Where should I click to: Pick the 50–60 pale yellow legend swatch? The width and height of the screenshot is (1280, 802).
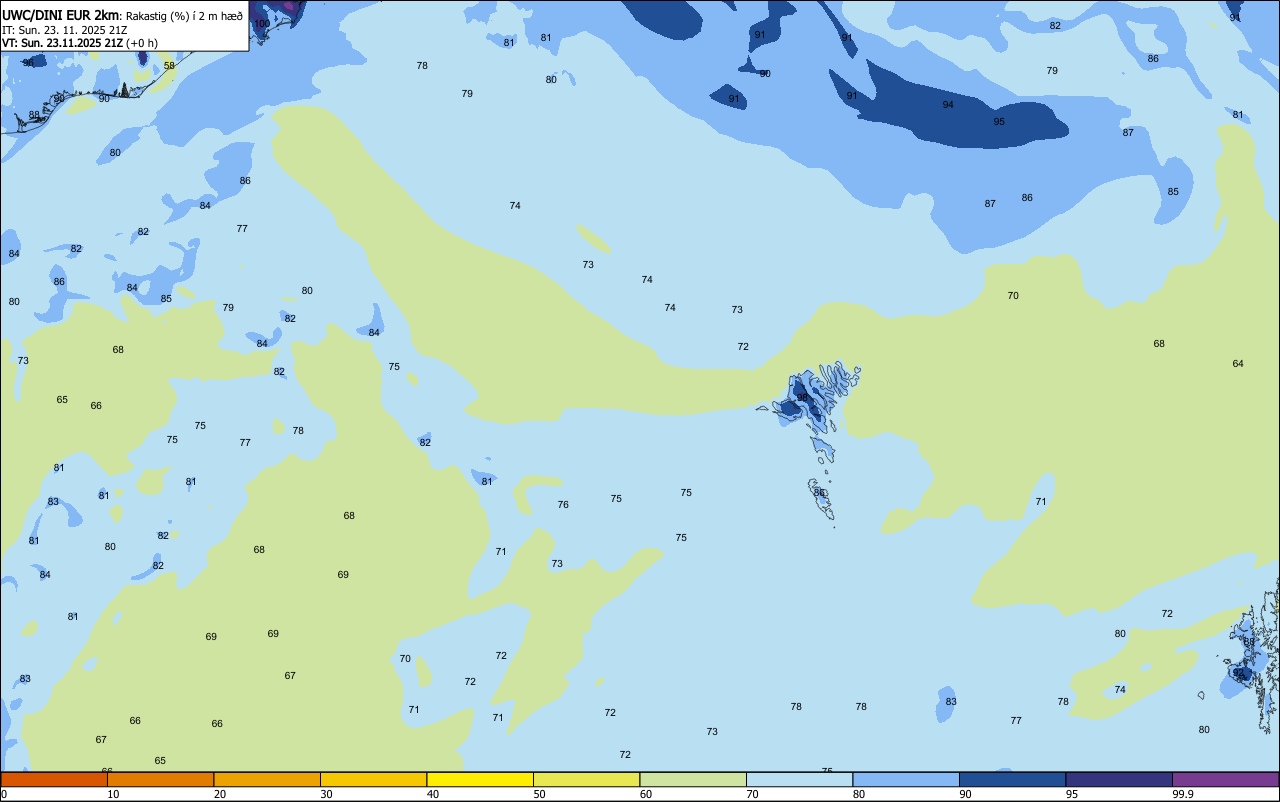586,779
